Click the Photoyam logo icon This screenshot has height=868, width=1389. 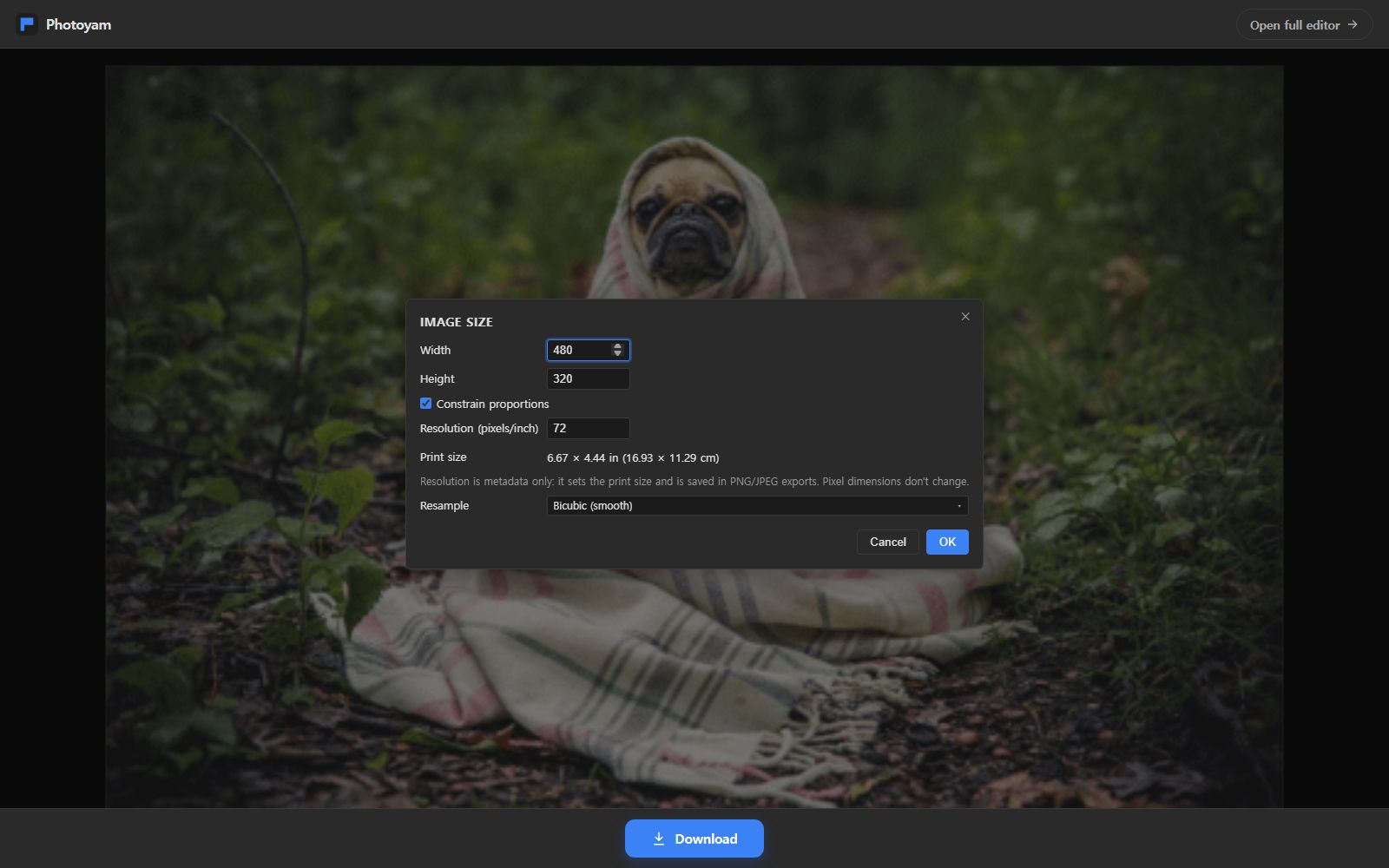[27, 24]
